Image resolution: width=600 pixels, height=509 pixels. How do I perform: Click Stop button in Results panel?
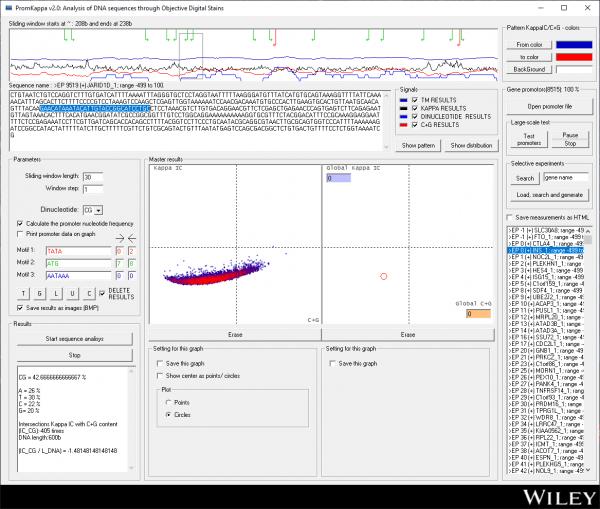[x=74, y=355]
